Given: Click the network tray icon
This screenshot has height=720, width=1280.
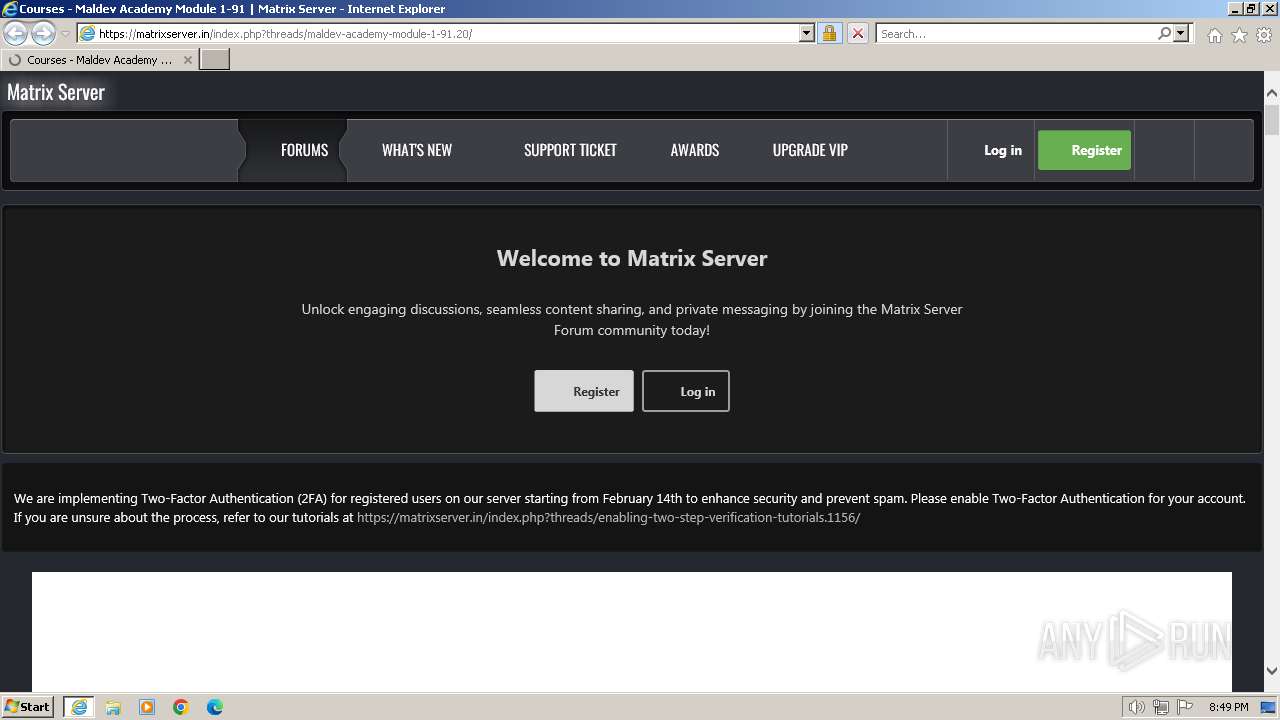Looking at the screenshot, I should [1161, 707].
